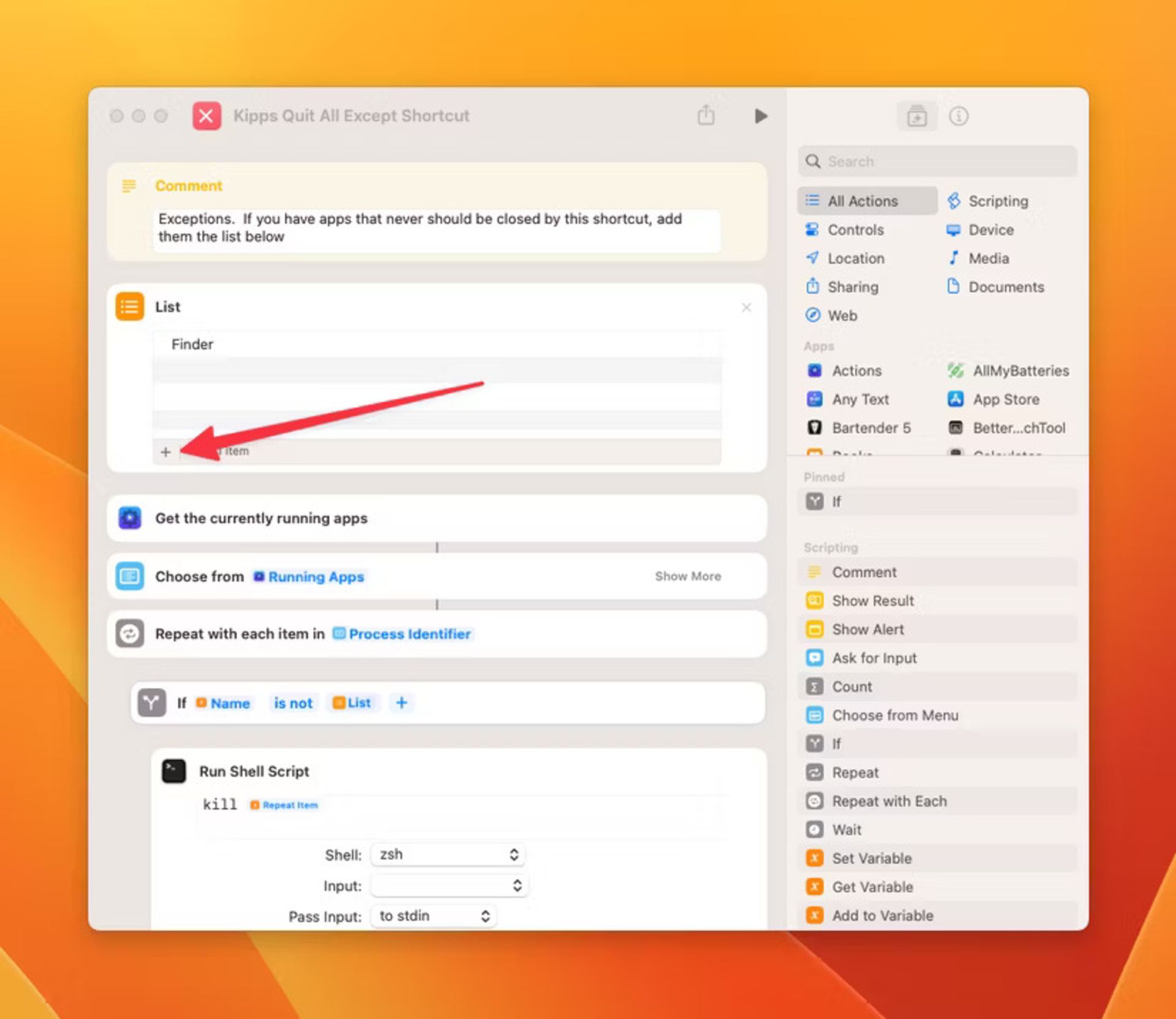
Task: Click the Run Shell Script icon
Action: pos(175,771)
